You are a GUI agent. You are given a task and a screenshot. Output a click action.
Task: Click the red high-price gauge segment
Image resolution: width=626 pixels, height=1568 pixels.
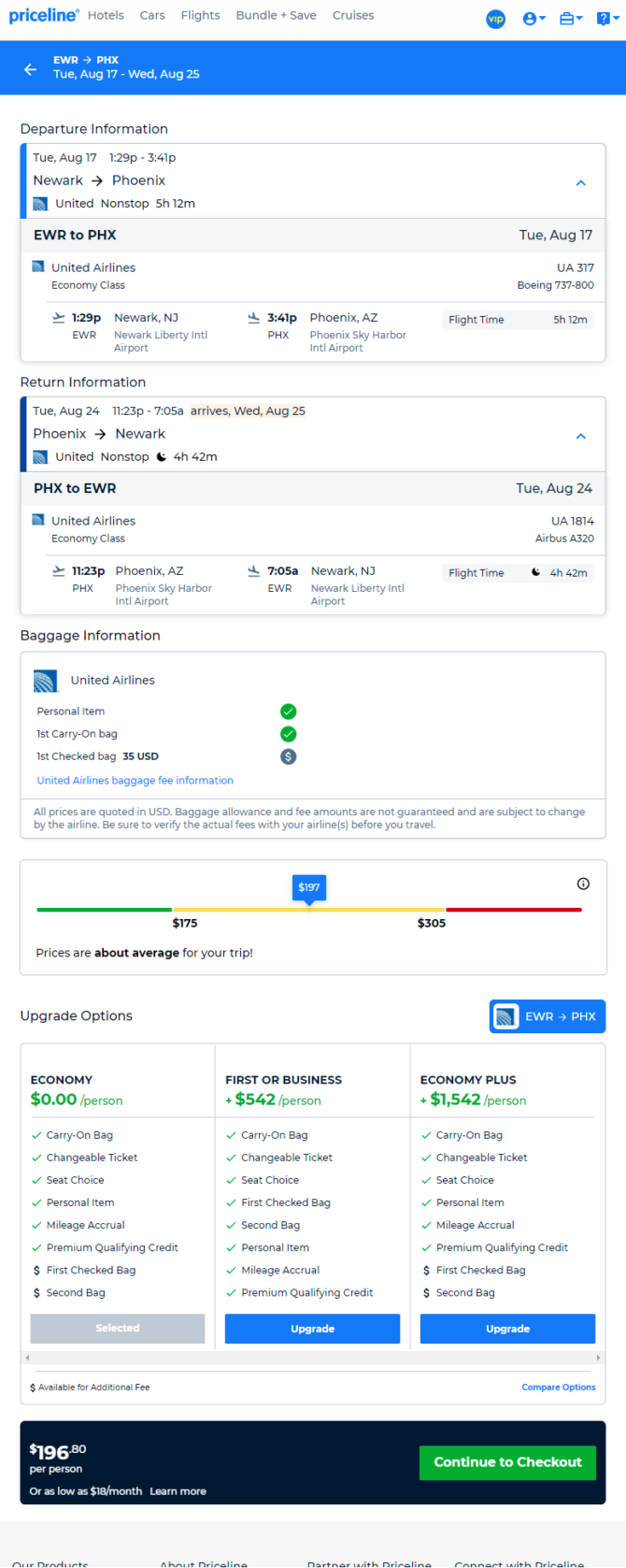[514, 910]
